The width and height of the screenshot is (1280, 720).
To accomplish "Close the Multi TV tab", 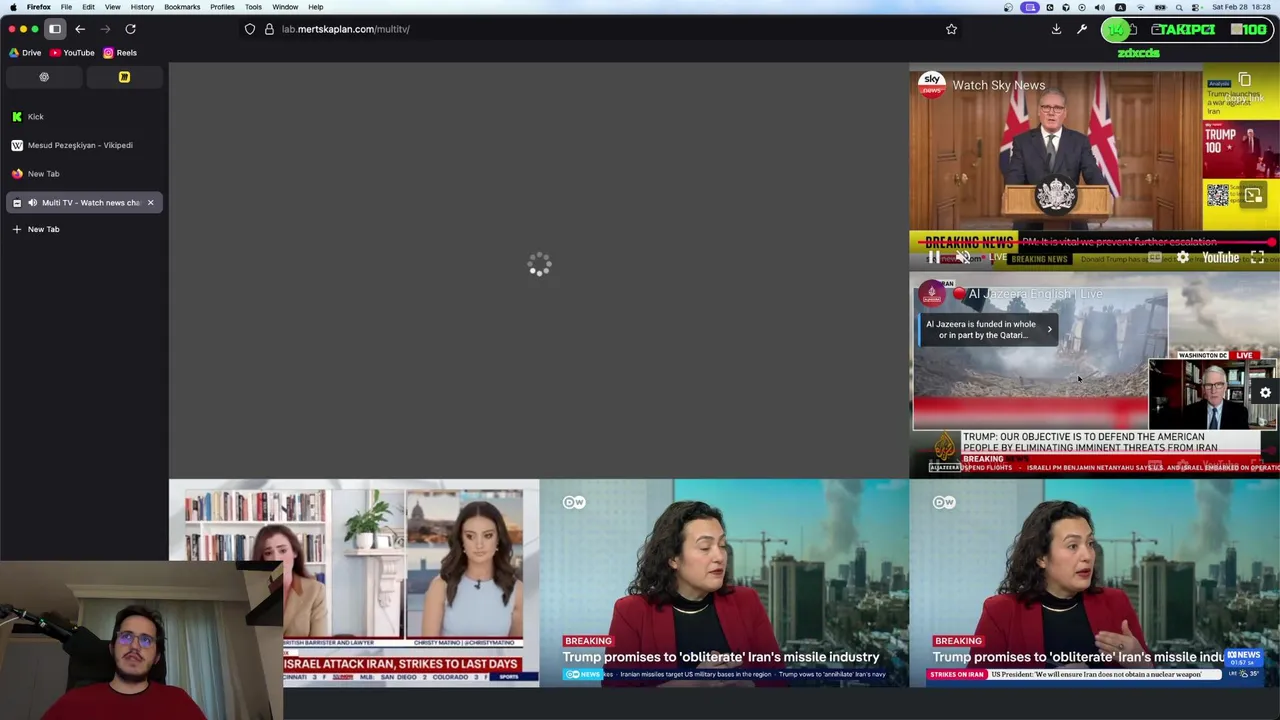I will [151, 203].
